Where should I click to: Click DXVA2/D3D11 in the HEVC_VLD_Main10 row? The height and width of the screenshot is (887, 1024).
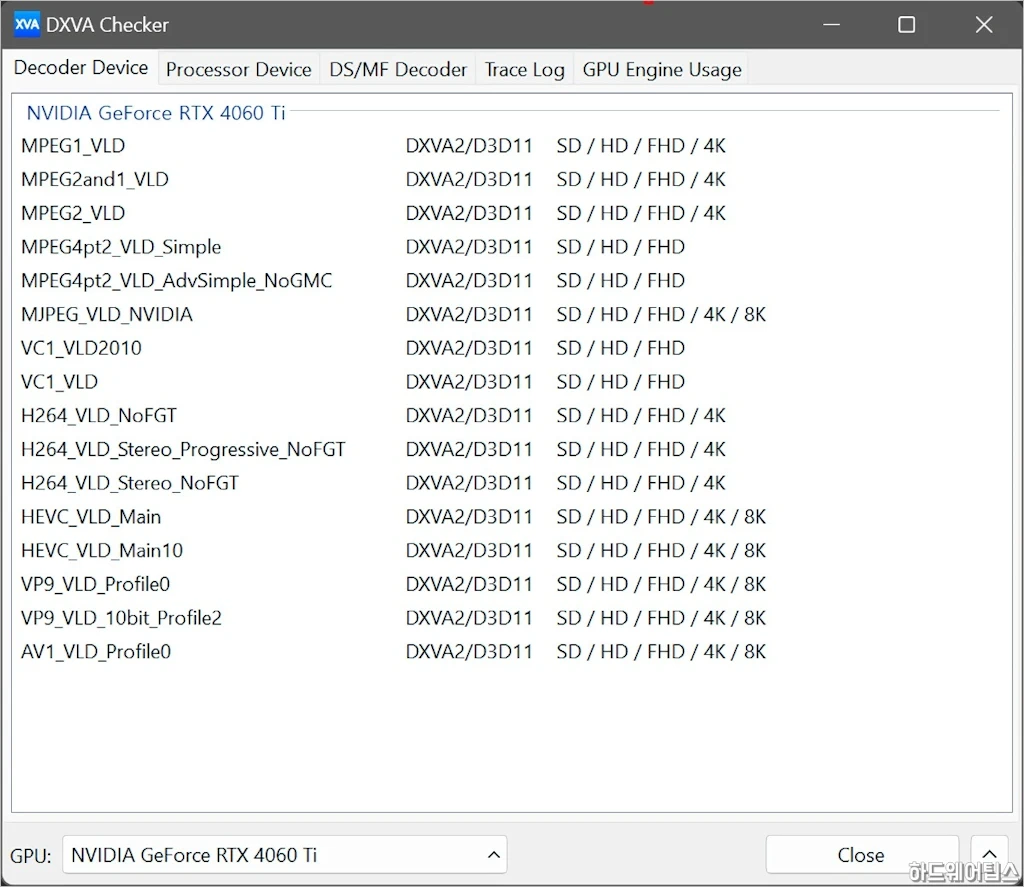pyautogui.click(x=469, y=551)
